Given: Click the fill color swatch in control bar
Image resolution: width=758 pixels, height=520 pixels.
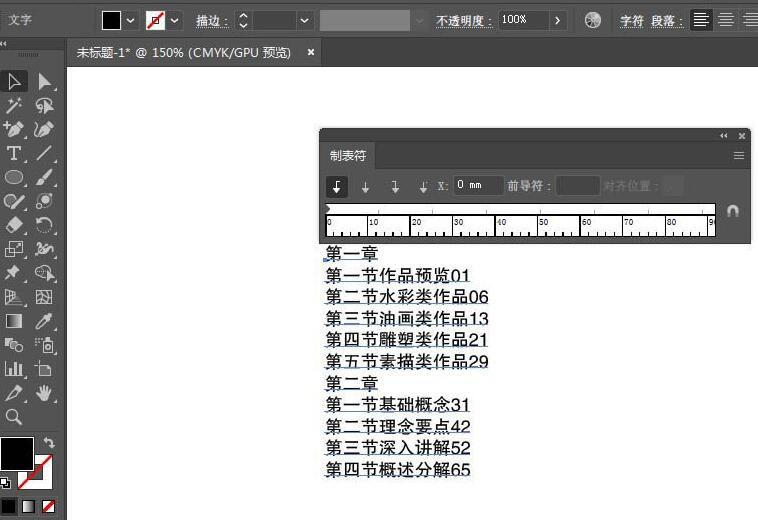Looking at the screenshot, I should click(x=111, y=21).
